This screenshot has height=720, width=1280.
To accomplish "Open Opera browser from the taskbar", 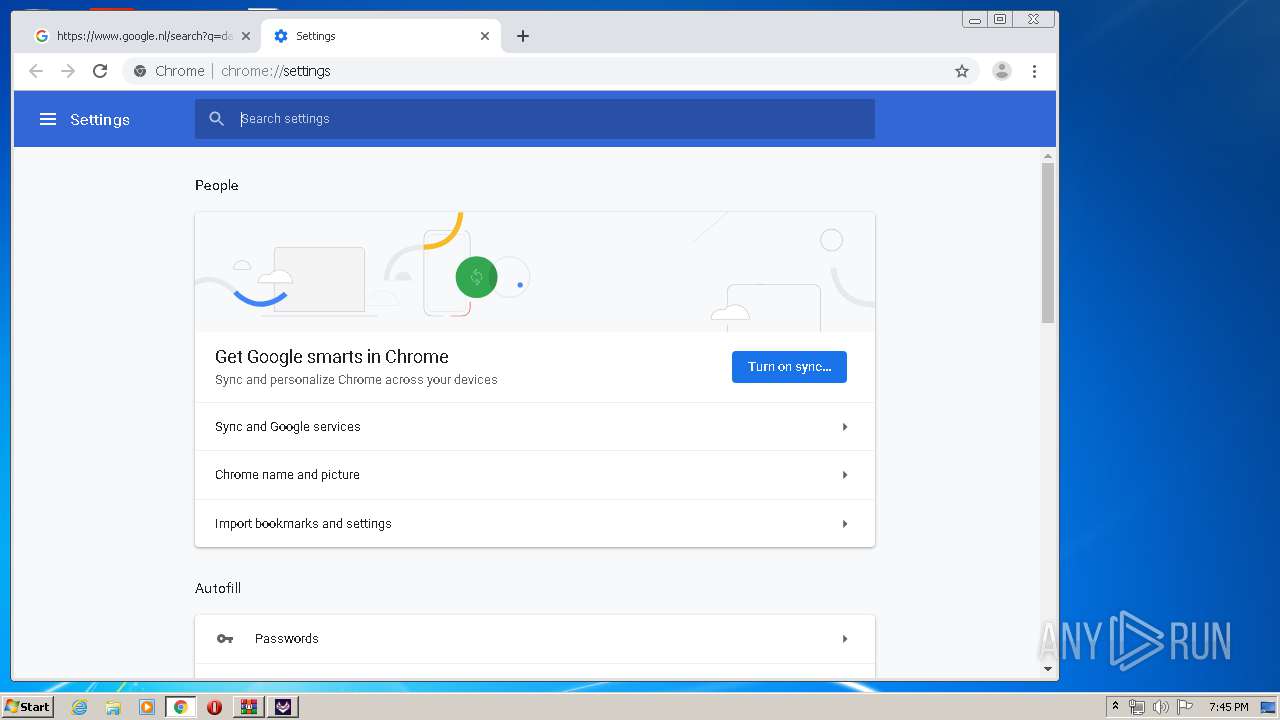I will [214, 707].
